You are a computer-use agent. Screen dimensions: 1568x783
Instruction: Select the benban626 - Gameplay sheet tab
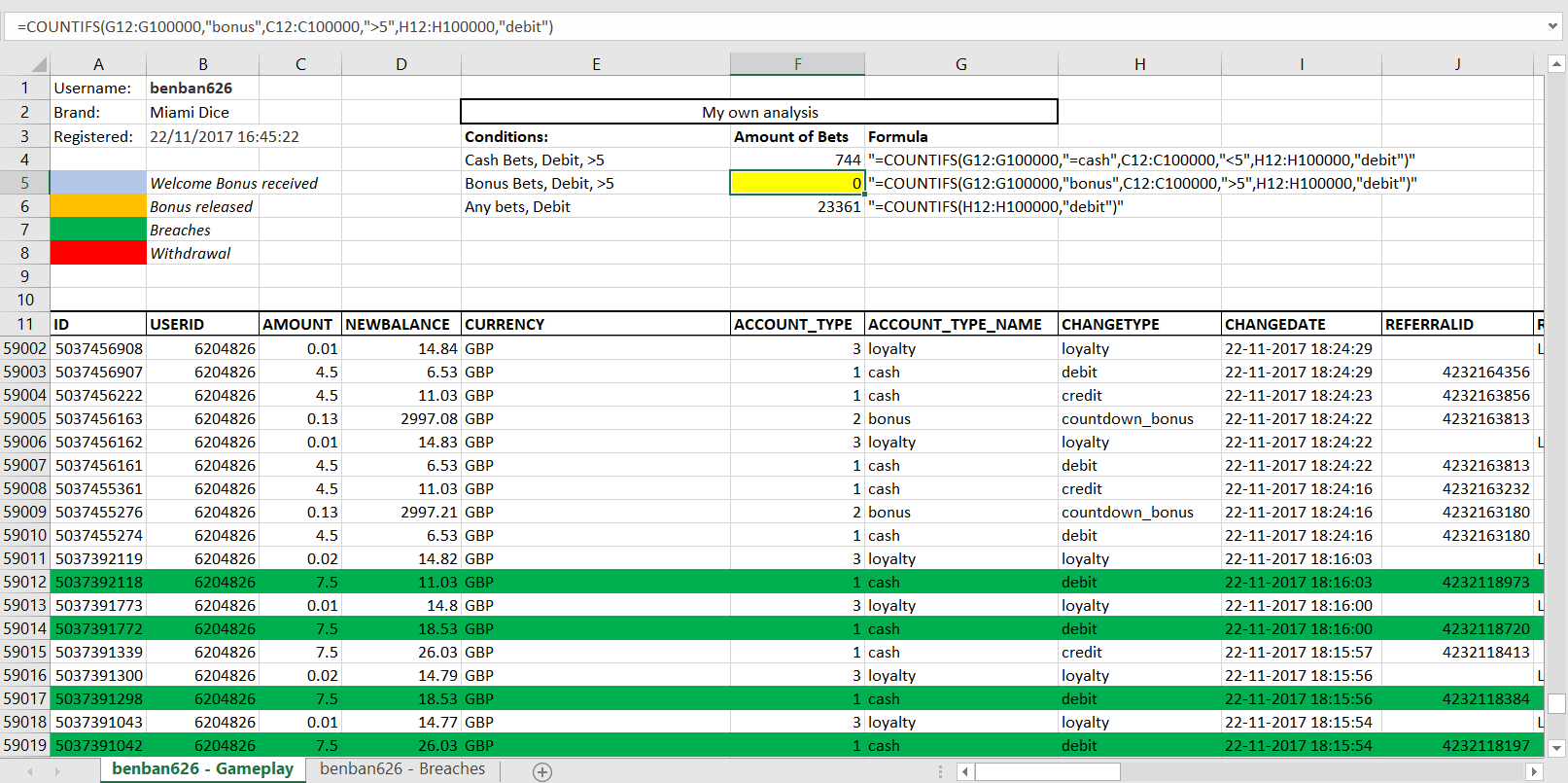pyautogui.click(x=202, y=768)
